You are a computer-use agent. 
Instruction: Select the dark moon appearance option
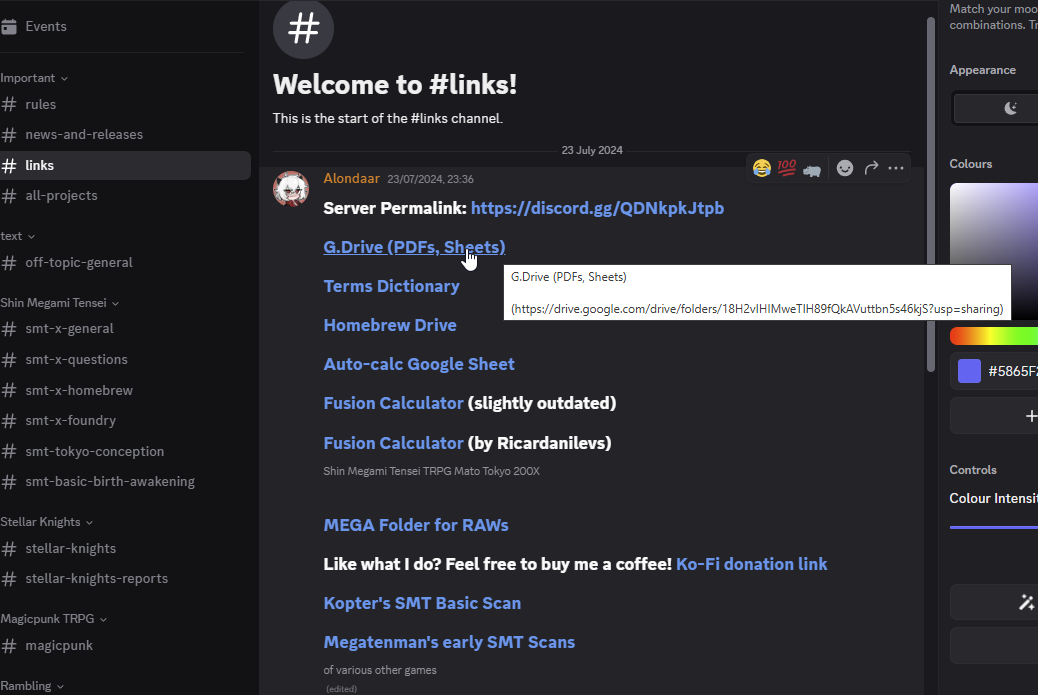click(995, 108)
